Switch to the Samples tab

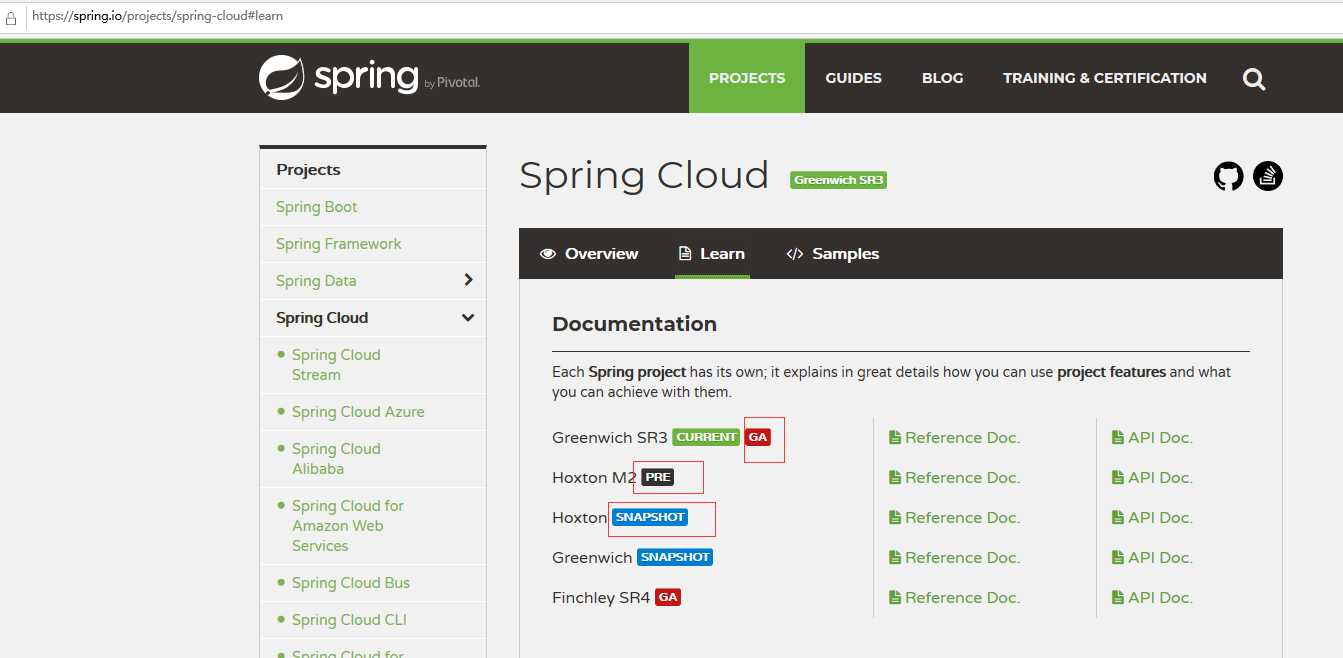(x=833, y=253)
